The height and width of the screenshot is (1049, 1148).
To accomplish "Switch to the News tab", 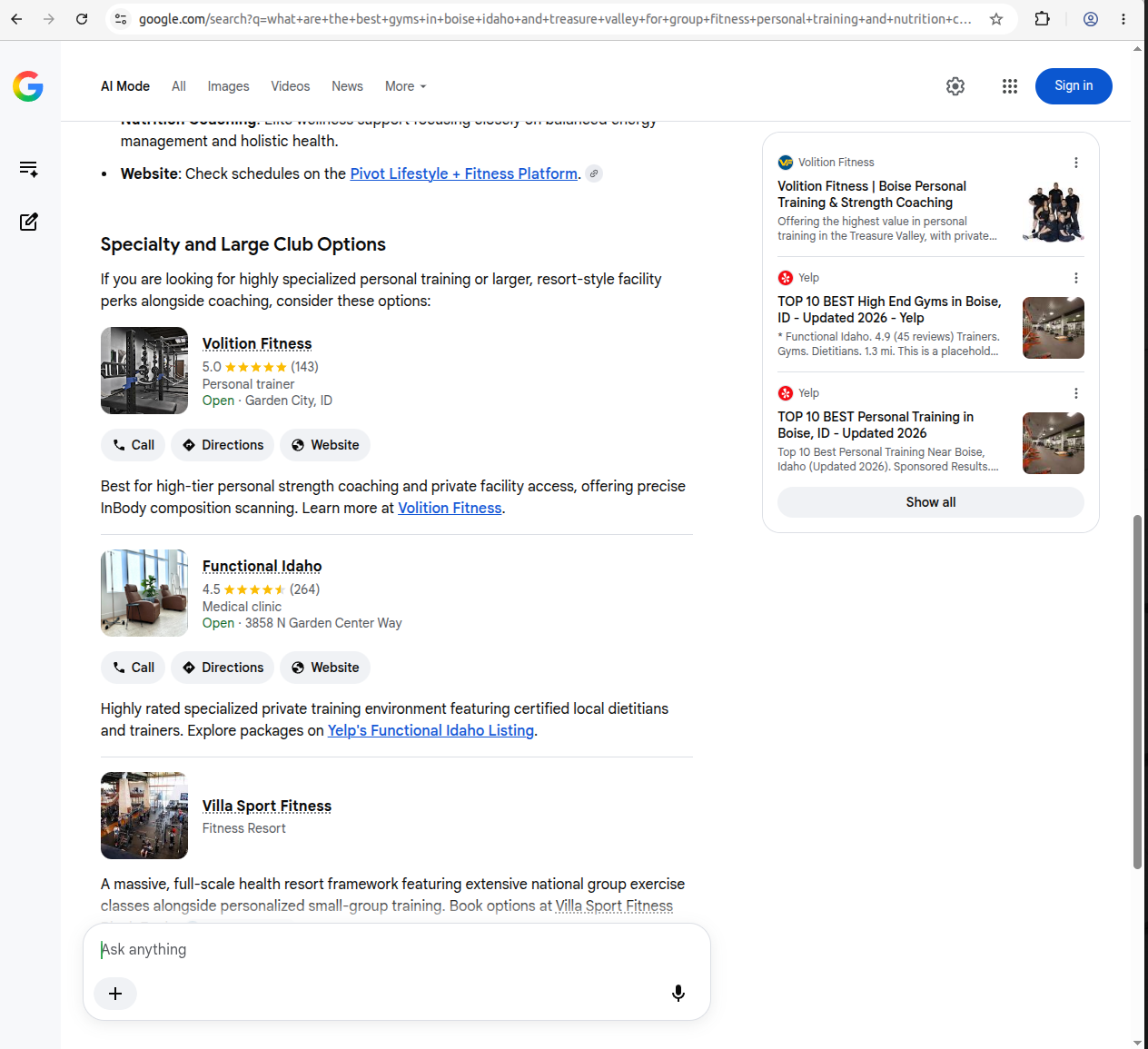I will [x=347, y=86].
